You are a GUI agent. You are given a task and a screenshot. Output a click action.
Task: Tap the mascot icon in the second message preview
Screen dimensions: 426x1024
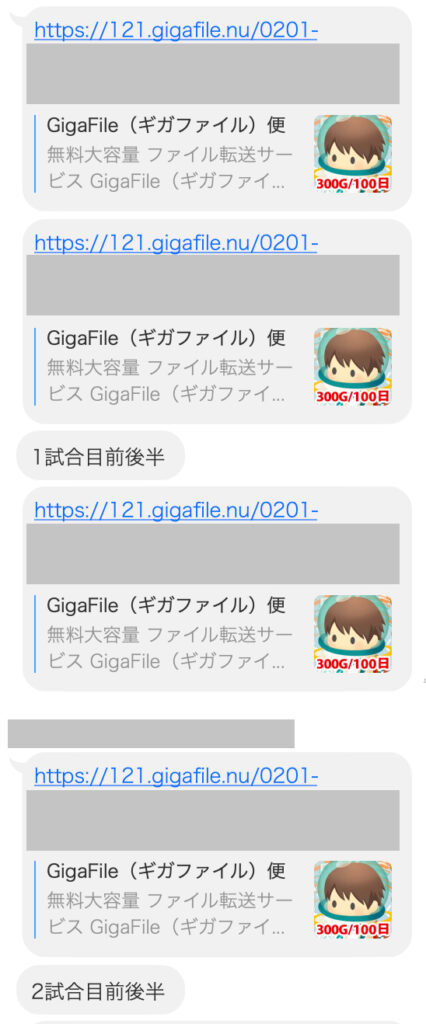353,366
